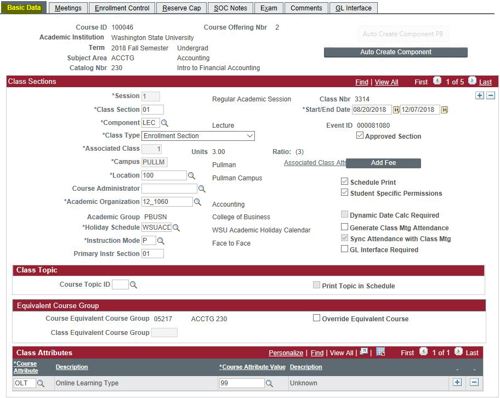The image size is (500, 398).
Task: Open the Academic Organization lookup magnifier
Action: pos(197,202)
